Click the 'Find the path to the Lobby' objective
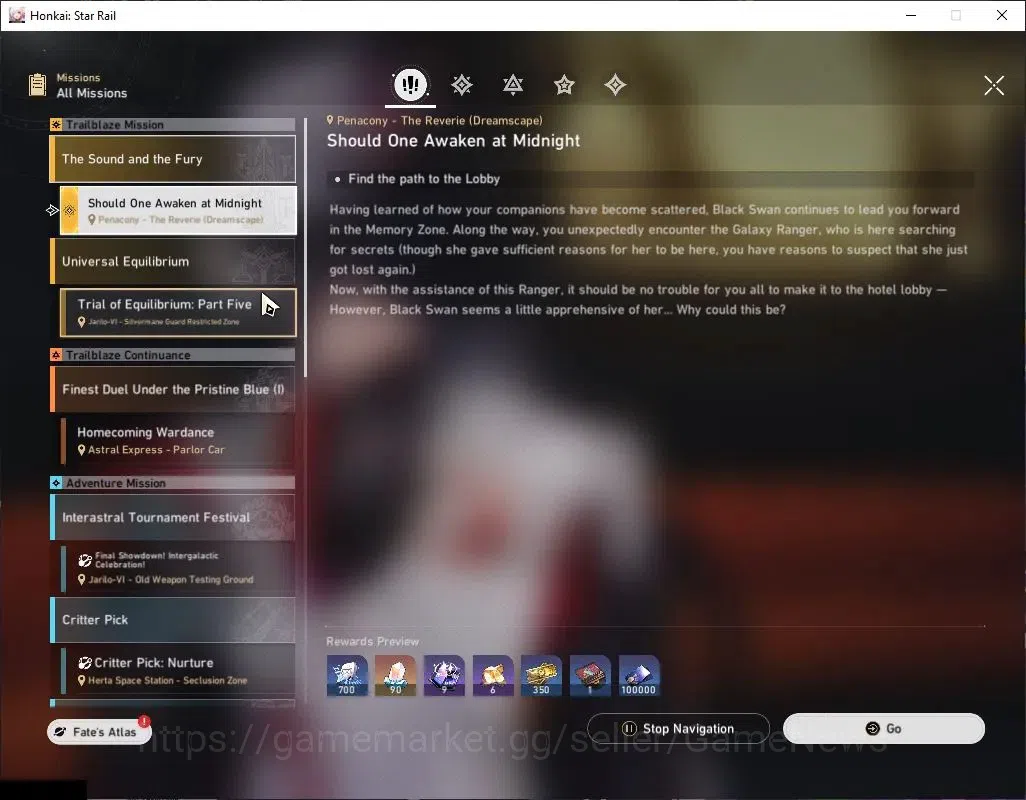1026x800 pixels. 423,179
